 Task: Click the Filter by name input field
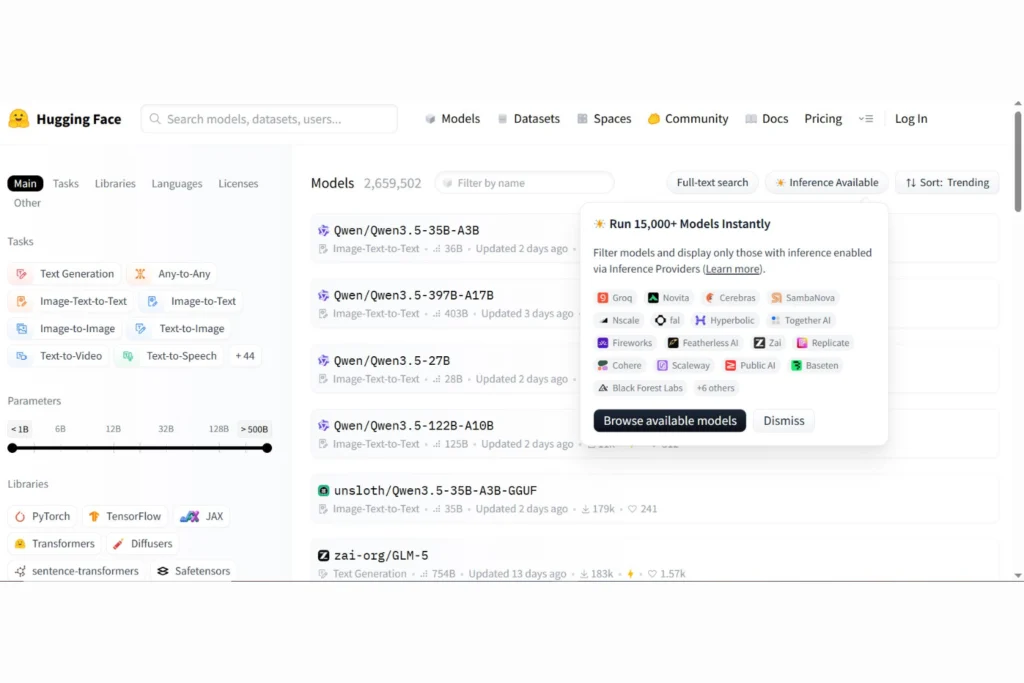[x=524, y=182]
